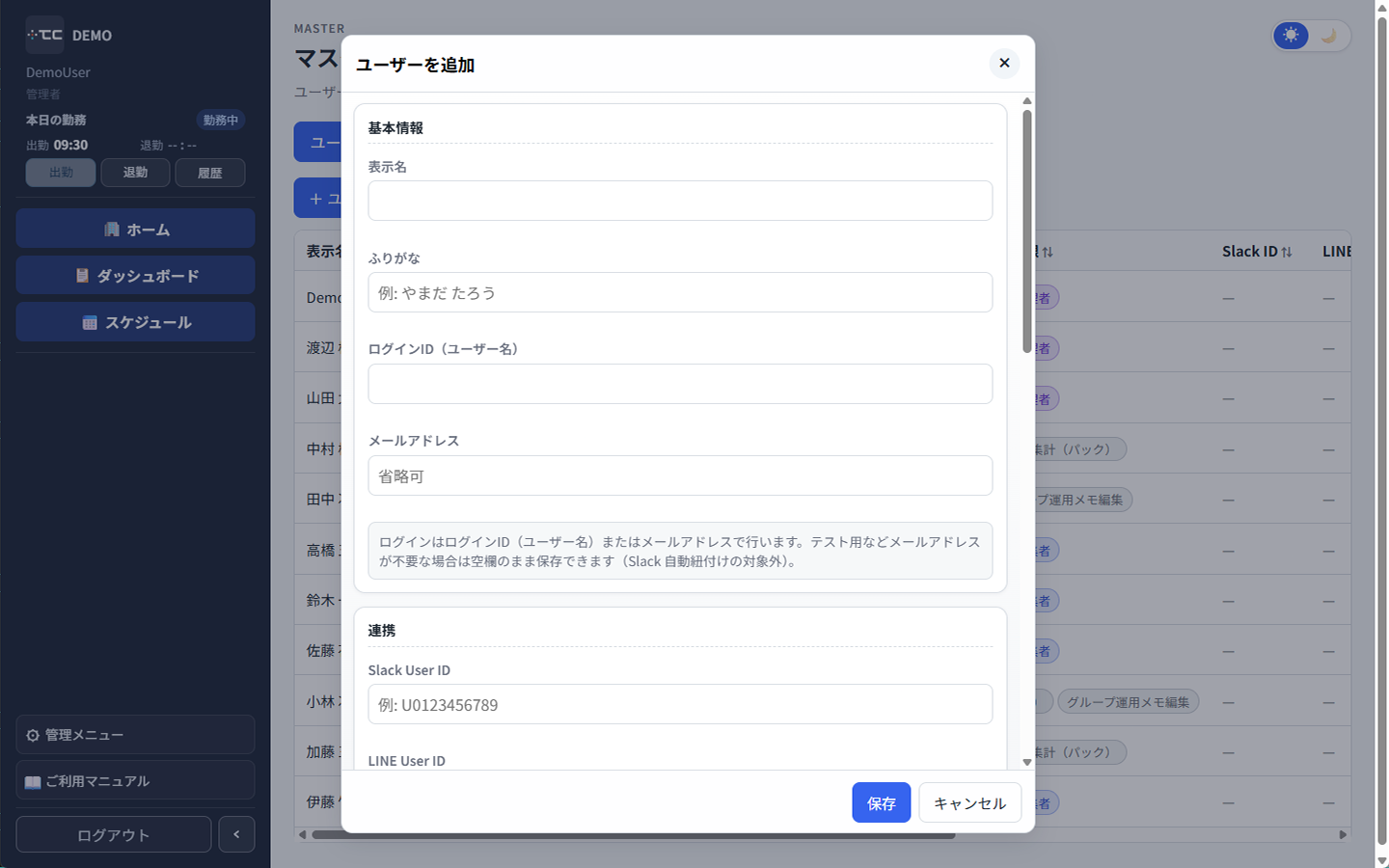The width and height of the screenshot is (1389, 868).
Task: Click the 基本情報 section heading
Action: (x=395, y=127)
